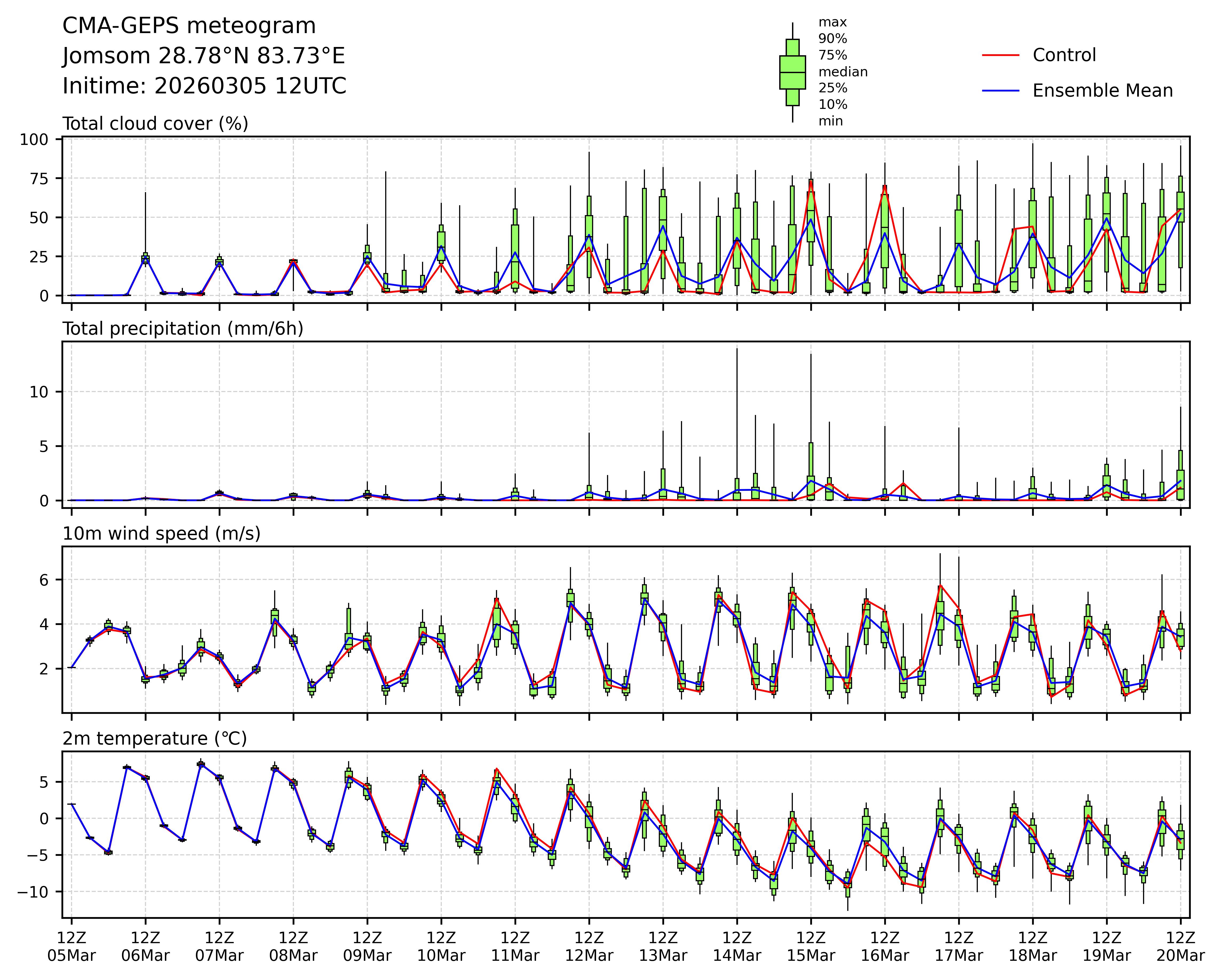Click the '12Z 10Mar' x-axis label
This screenshot has width=1221, height=980.
point(441,946)
